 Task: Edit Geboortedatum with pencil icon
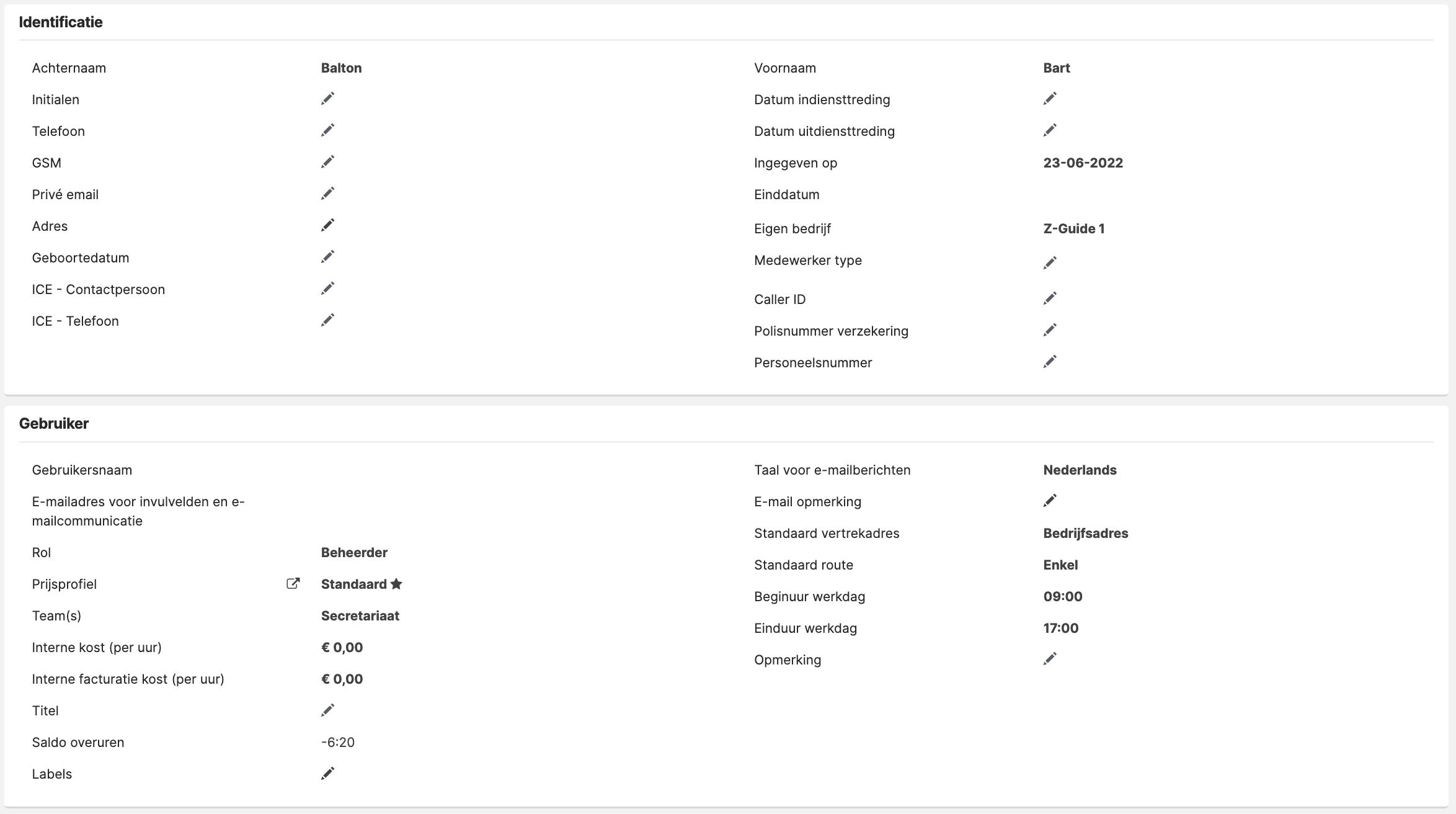pos(327,257)
